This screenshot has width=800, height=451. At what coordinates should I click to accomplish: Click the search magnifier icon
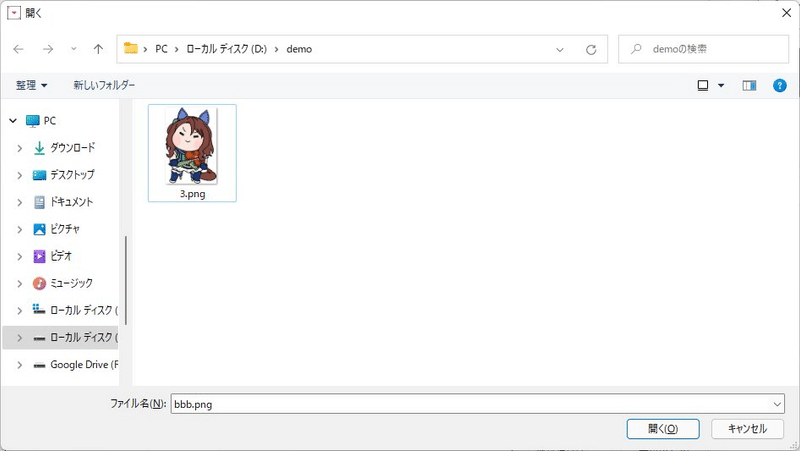point(636,49)
